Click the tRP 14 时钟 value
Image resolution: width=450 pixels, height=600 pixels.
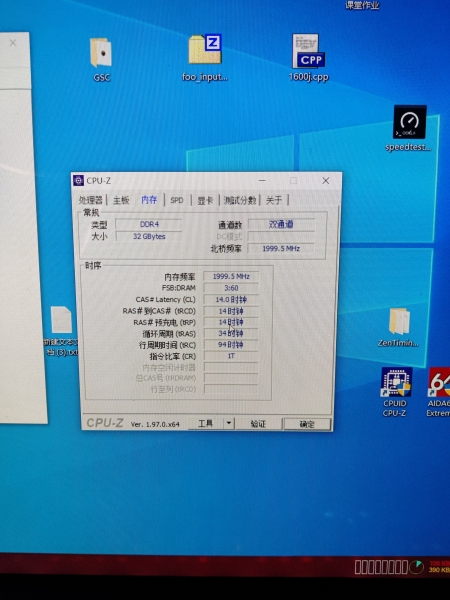(231, 322)
